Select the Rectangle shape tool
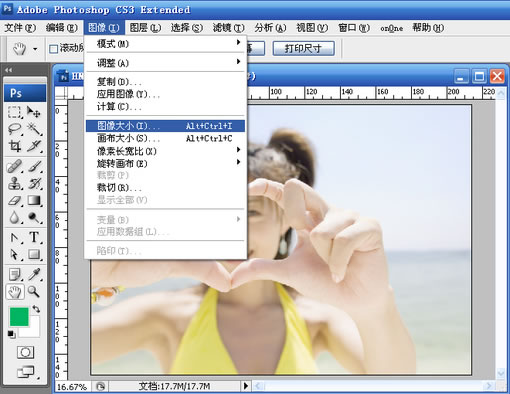 coord(34,254)
